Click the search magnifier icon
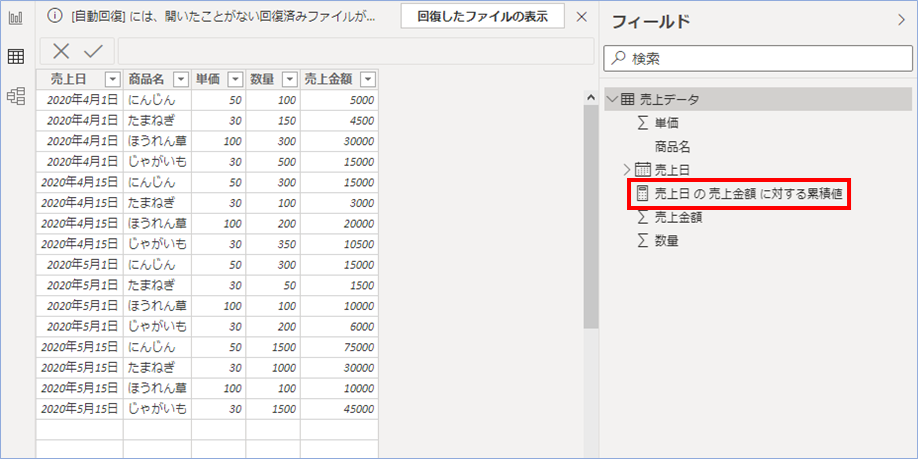The height and width of the screenshot is (459, 918). click(x=618, y=58)
